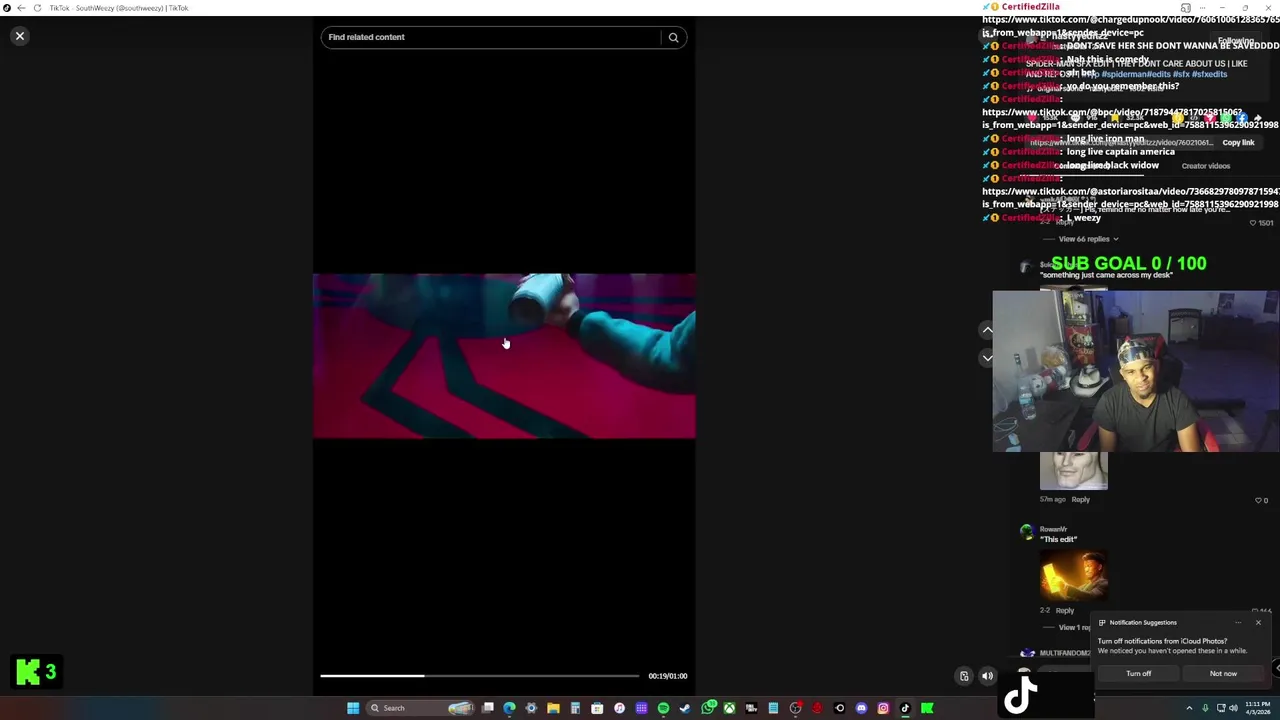The width and height of the screenshot is (1280, 720).
Task: Click the taskbar Search box
Action: tap(420, 708)
